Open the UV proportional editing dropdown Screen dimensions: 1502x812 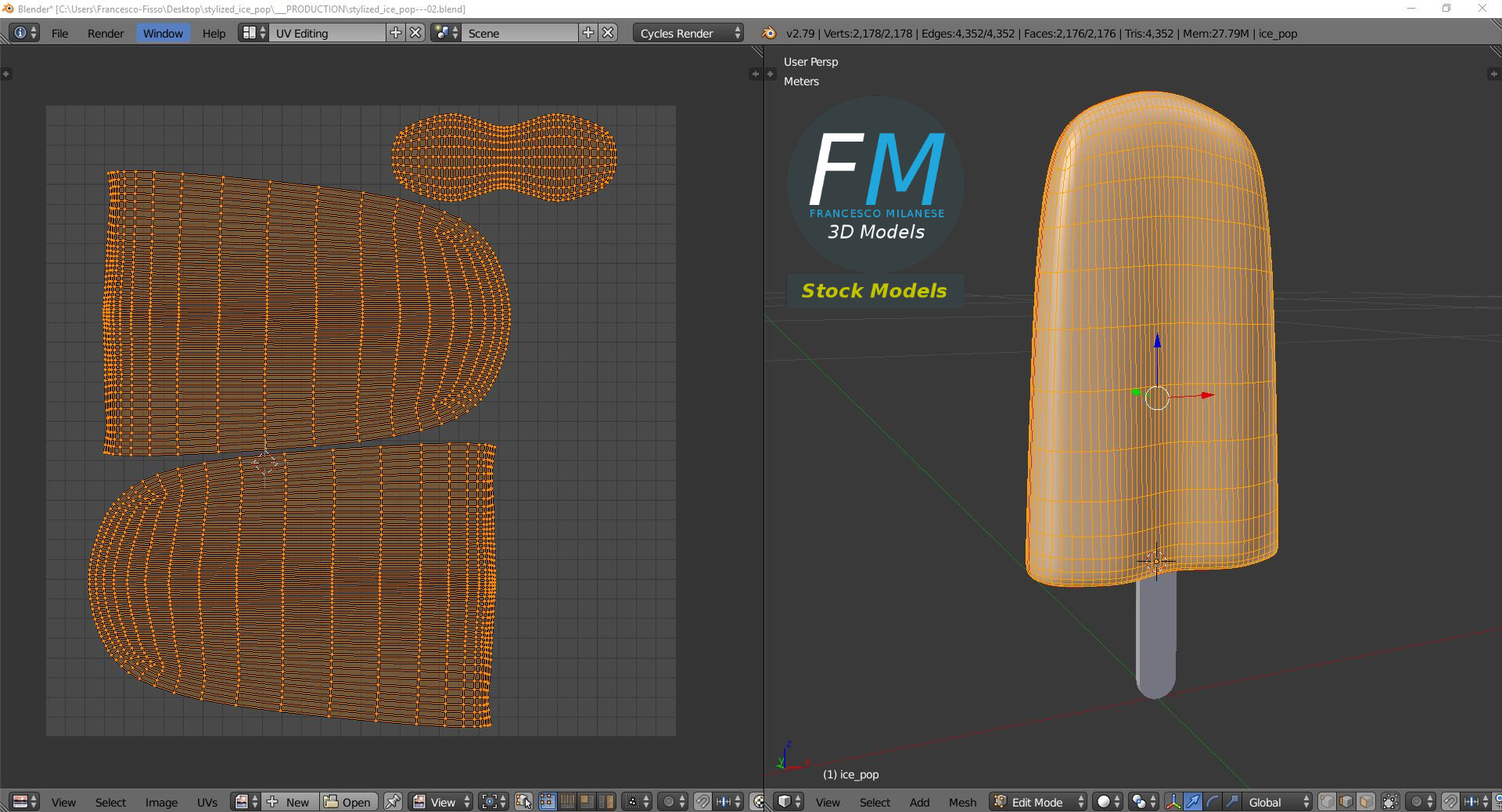(x=674, y=802)
